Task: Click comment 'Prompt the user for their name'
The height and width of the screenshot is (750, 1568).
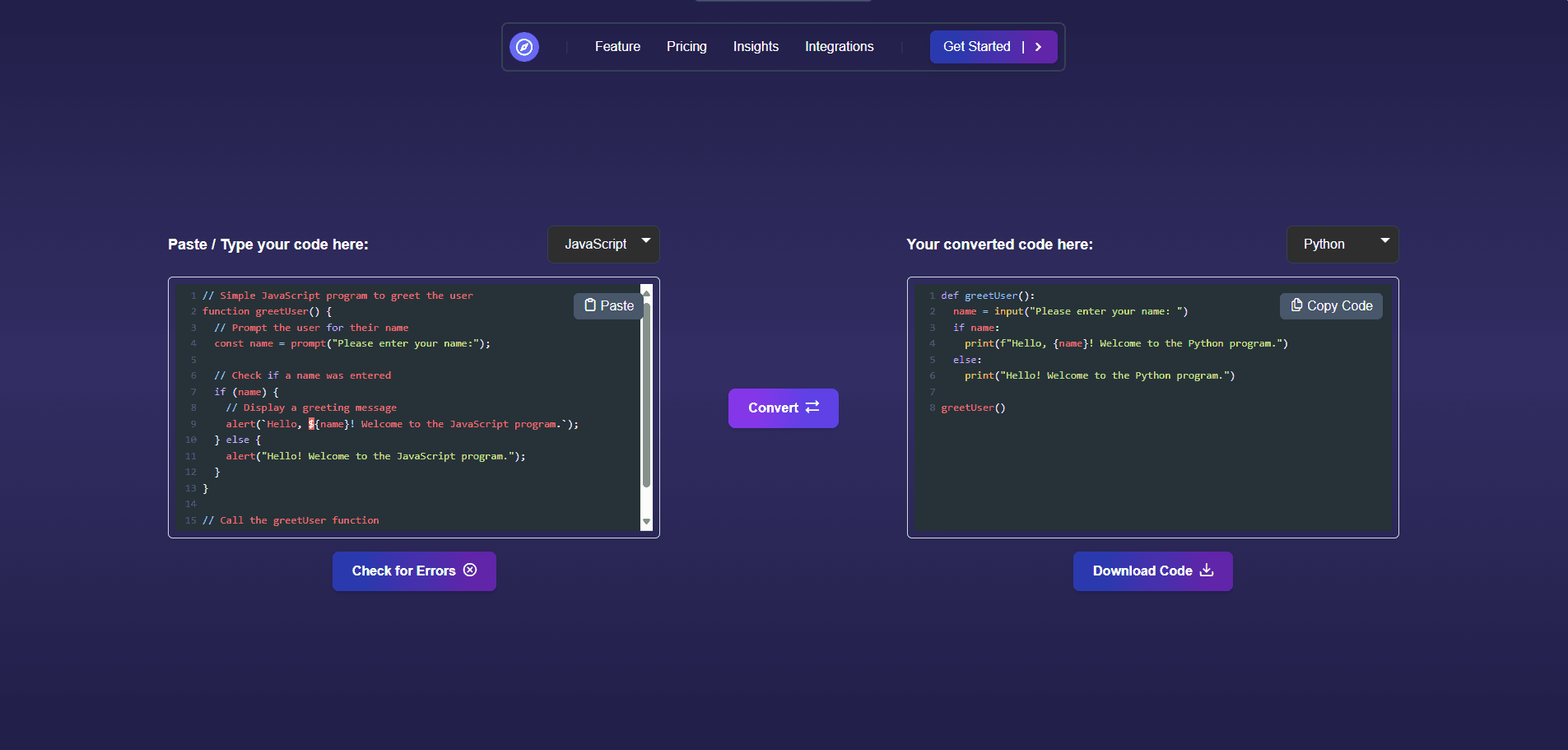Action: click(x=311, y=328)
